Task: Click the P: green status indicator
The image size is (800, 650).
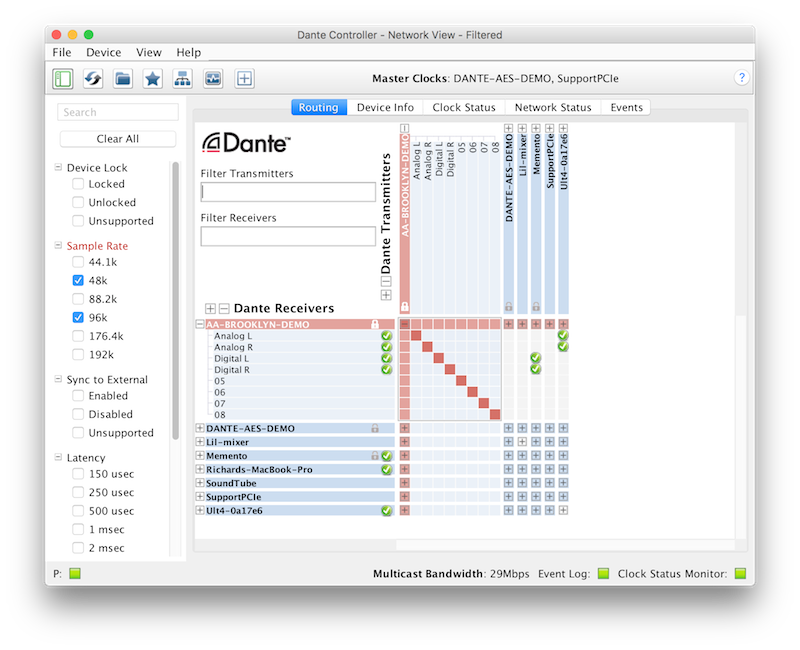Action: point(75,573)
